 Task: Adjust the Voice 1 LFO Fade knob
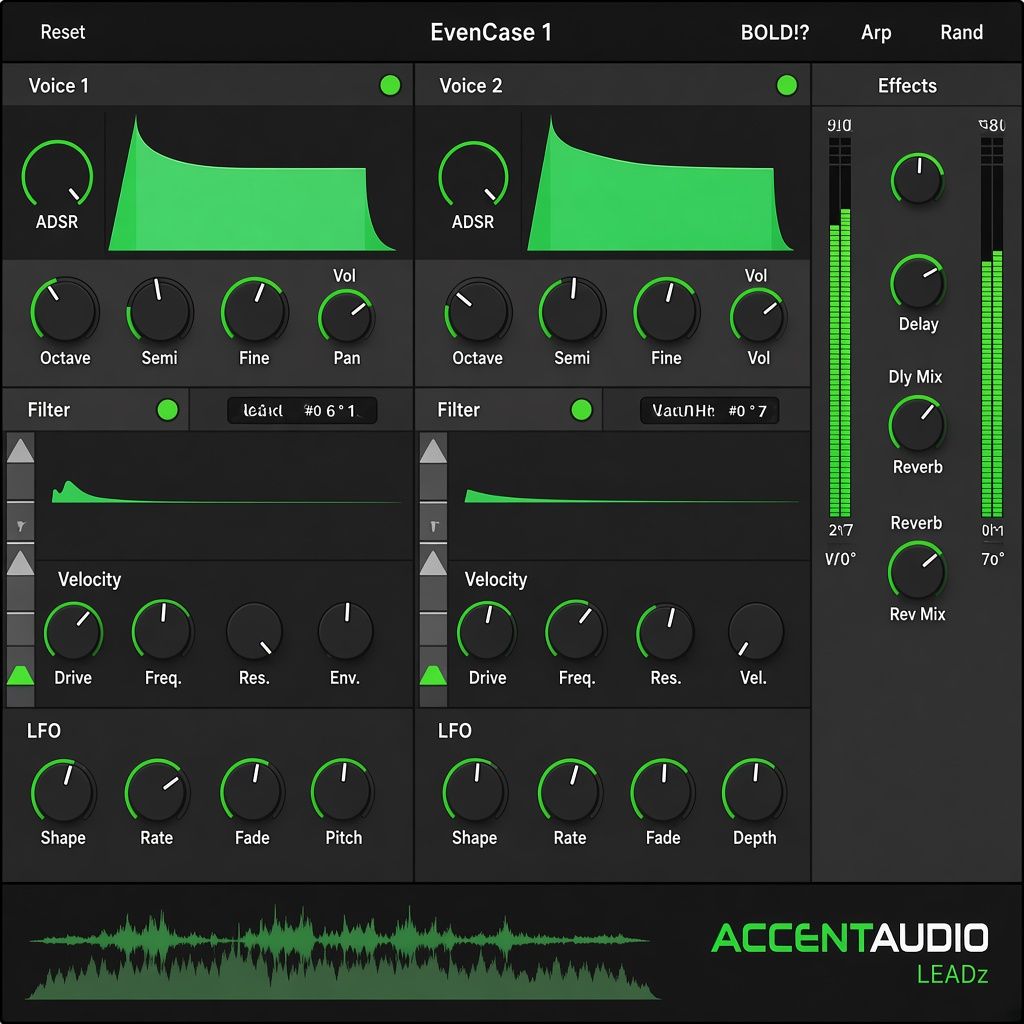(x=252, y=791)
